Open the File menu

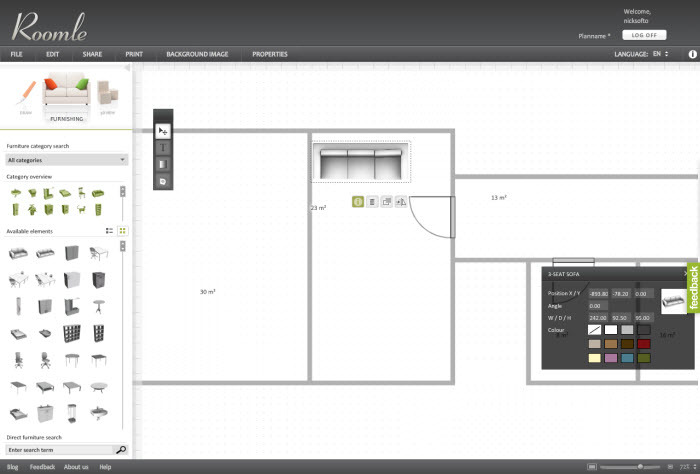(x=17, y=54)
